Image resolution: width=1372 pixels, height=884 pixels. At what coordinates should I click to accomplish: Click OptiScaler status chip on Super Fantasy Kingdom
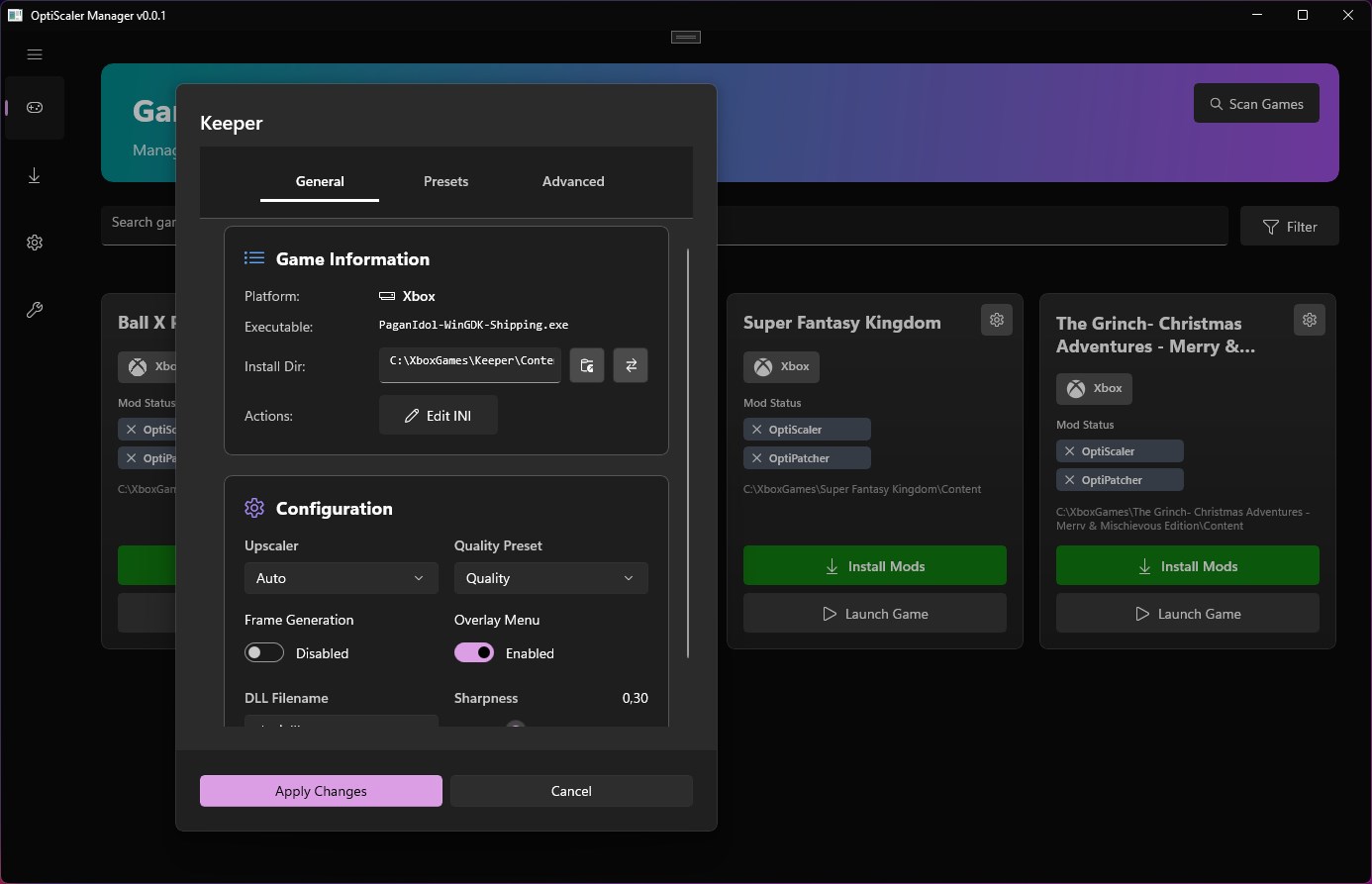tap(807, 430)
